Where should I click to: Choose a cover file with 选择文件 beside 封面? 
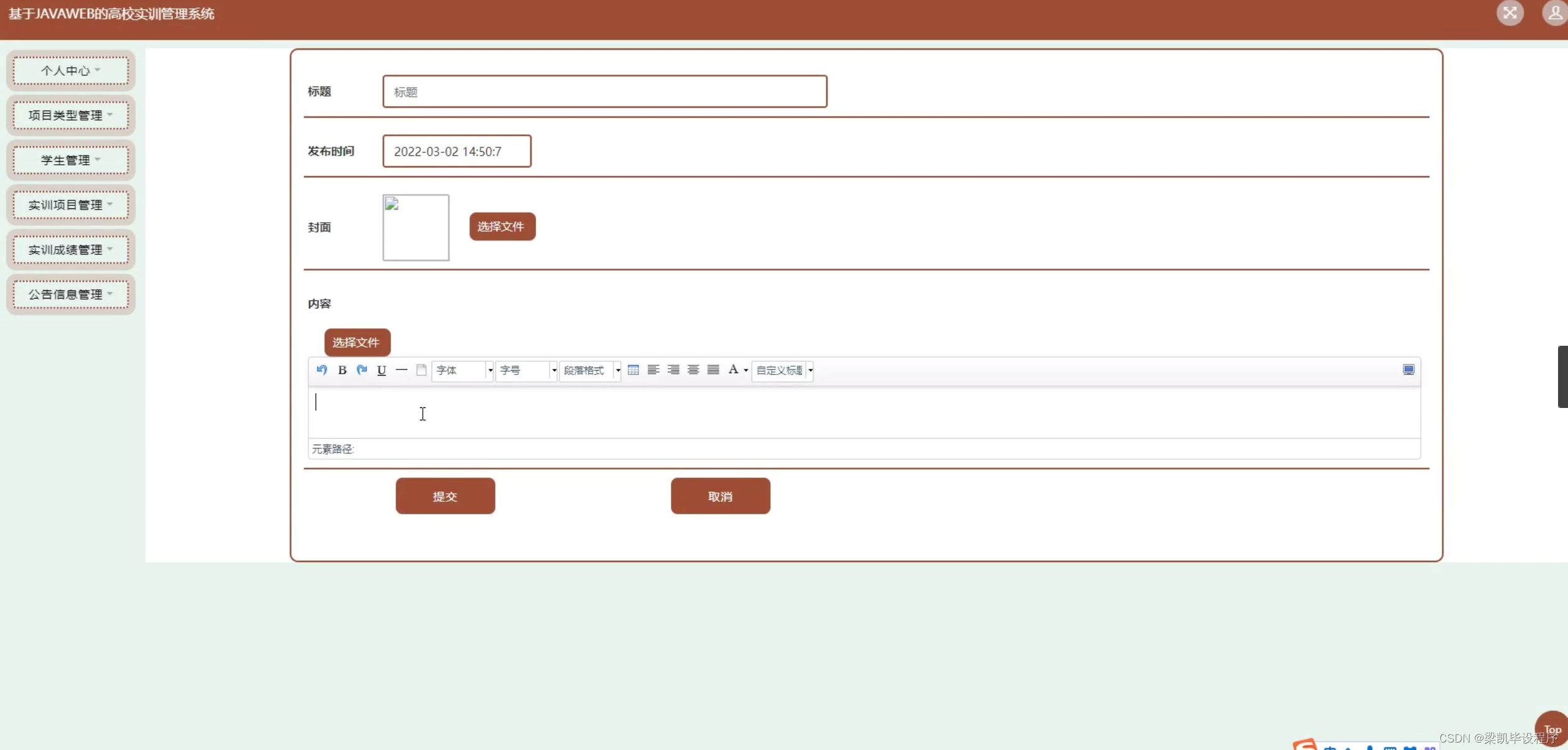(x=502, y=226)
